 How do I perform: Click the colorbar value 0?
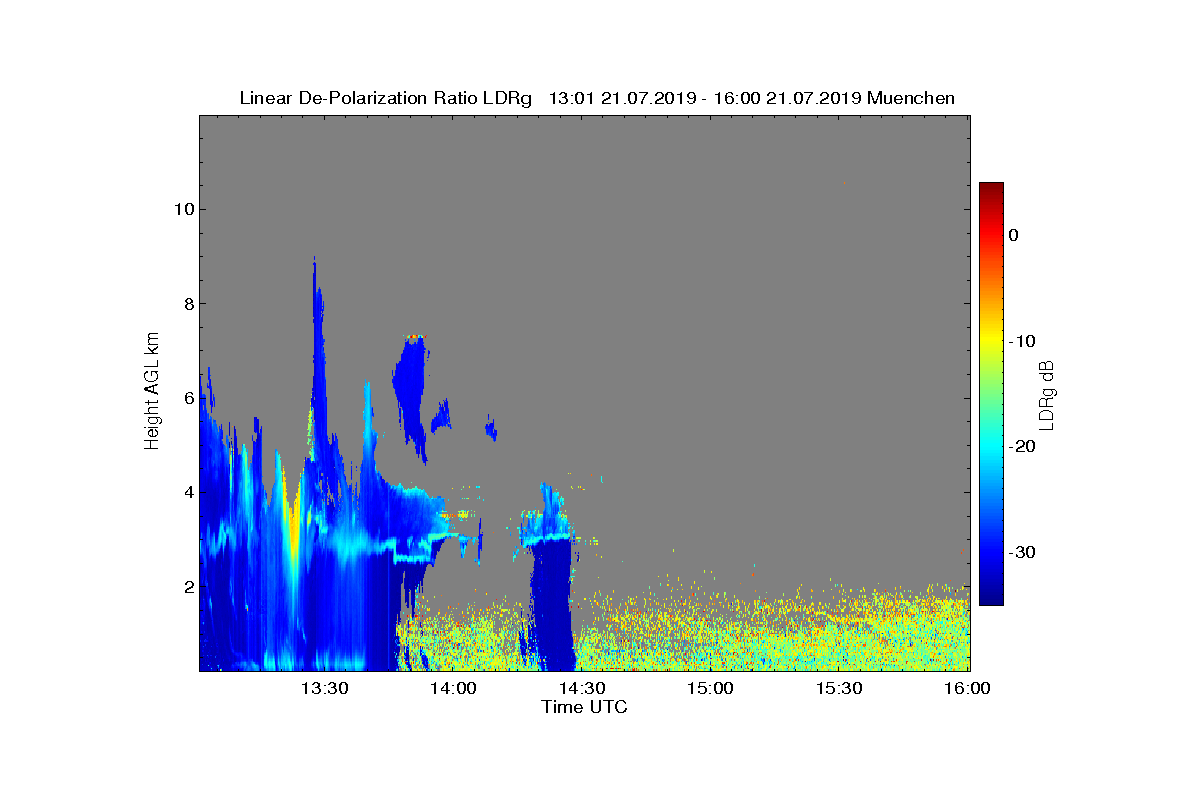point(1013,235)
